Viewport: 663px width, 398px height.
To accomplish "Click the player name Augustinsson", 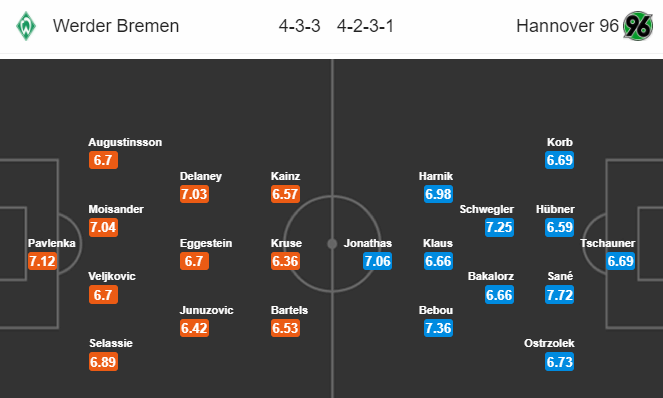I will 125,142.
